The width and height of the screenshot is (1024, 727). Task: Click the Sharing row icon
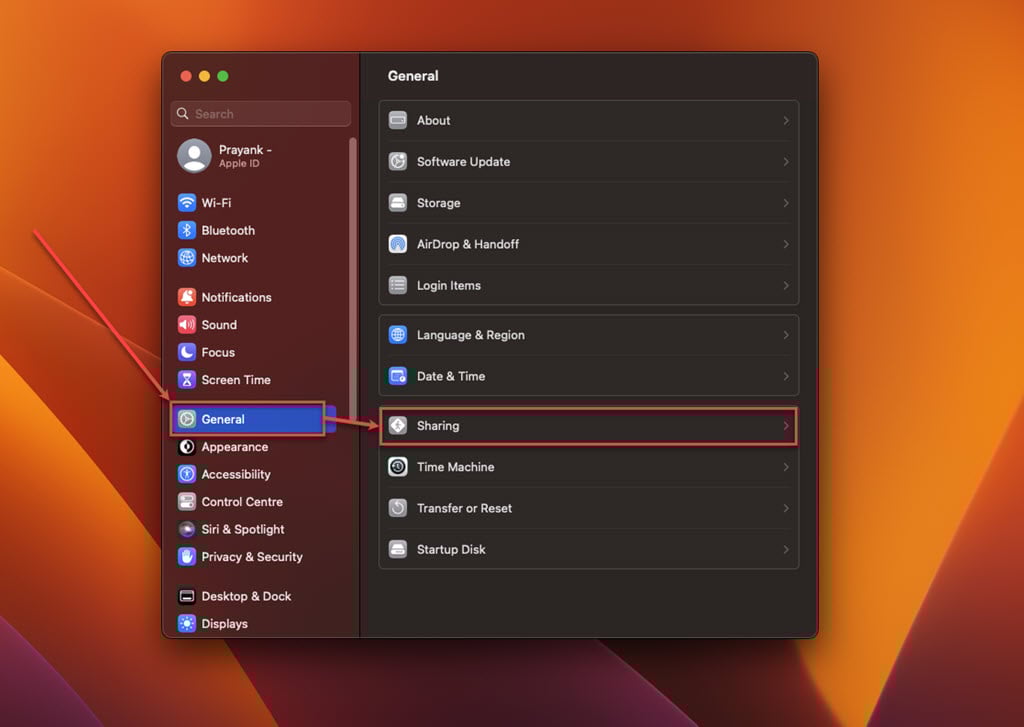click(398, 425)
